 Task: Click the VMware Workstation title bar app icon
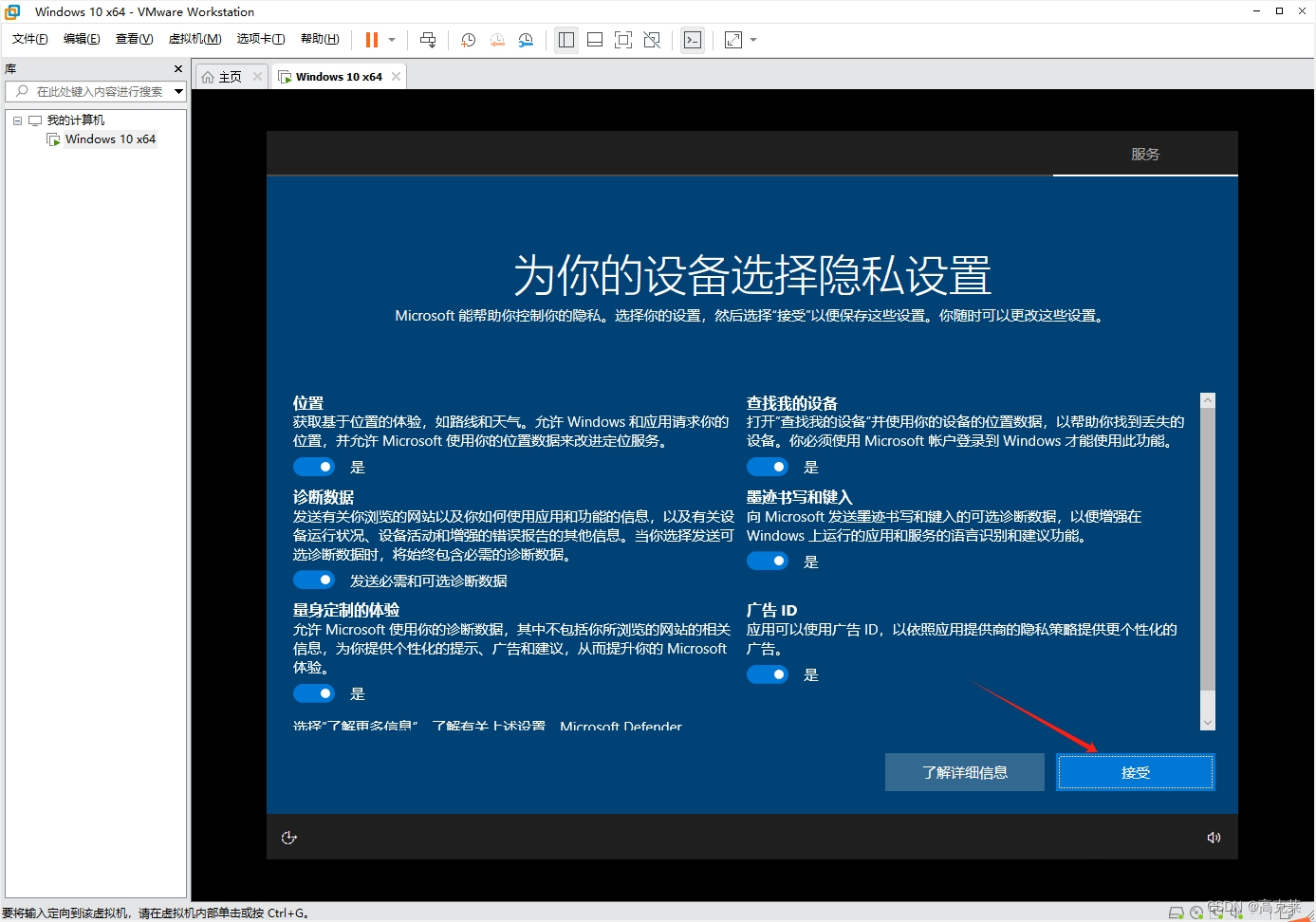tap(12, 11)
